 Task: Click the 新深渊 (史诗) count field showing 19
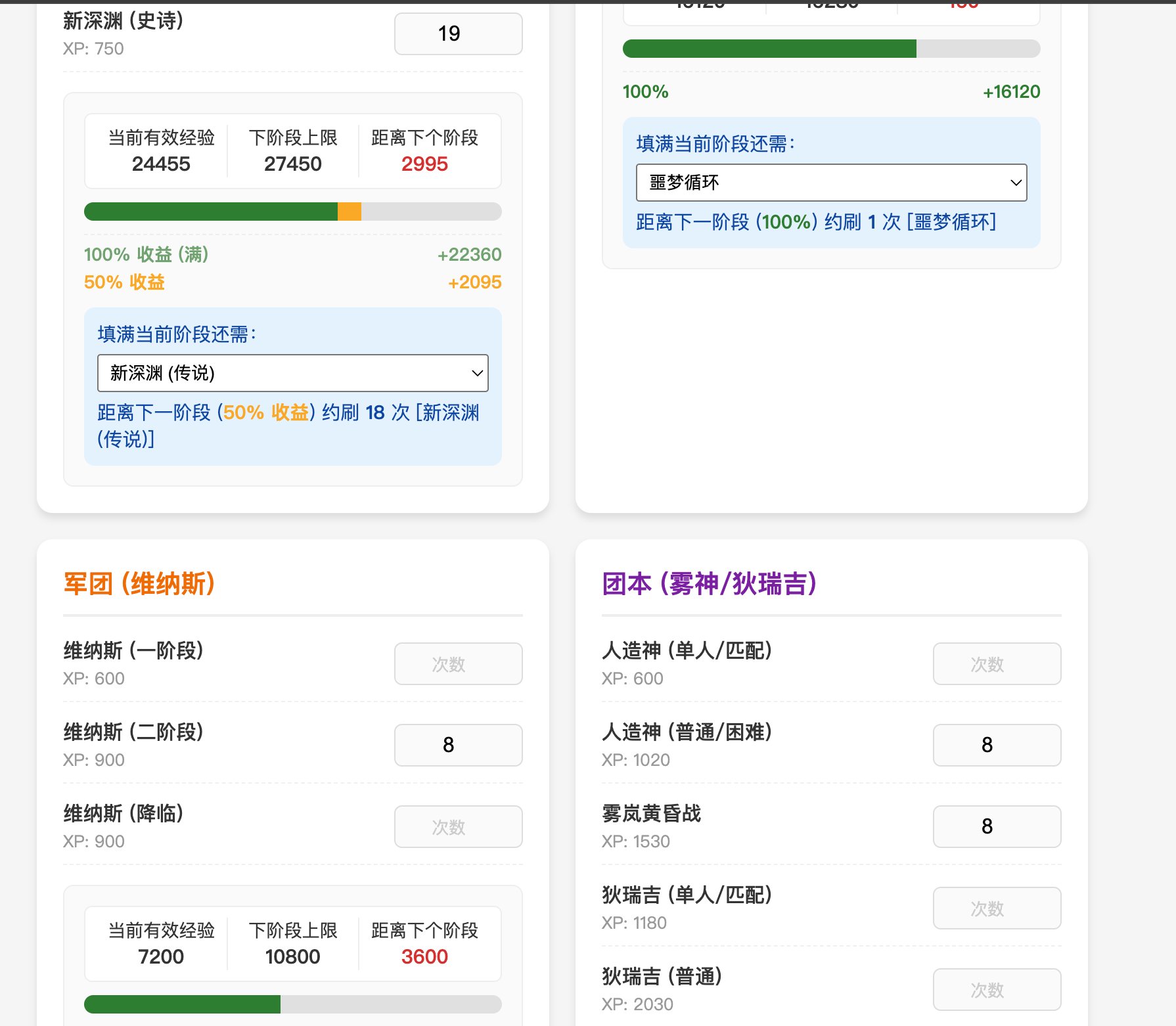458,33
